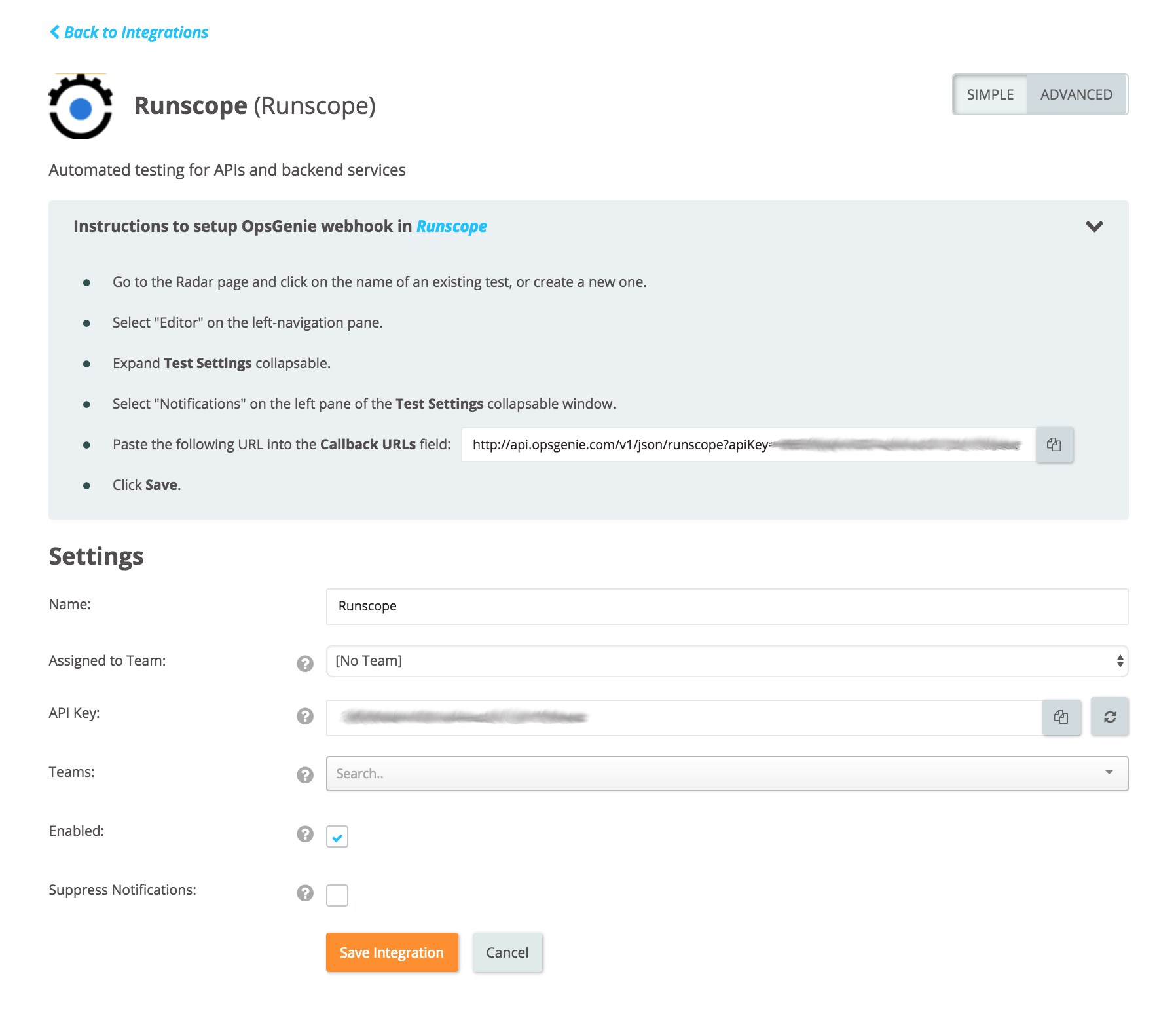
Task: Click the 'Suppress Notifications:' label
Action: pos(122,890)
